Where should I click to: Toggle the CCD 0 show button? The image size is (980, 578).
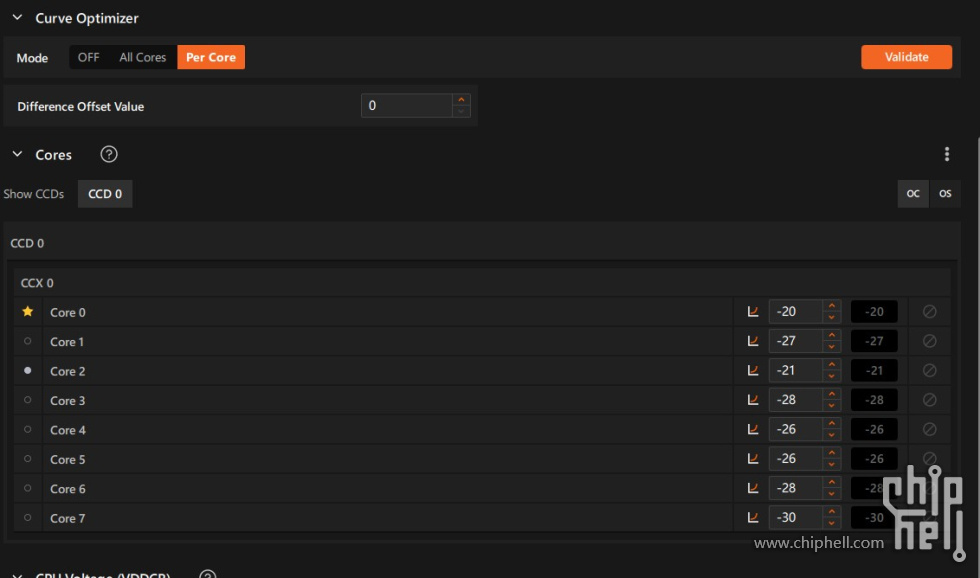pyautogui.click(x=105, y=194)
